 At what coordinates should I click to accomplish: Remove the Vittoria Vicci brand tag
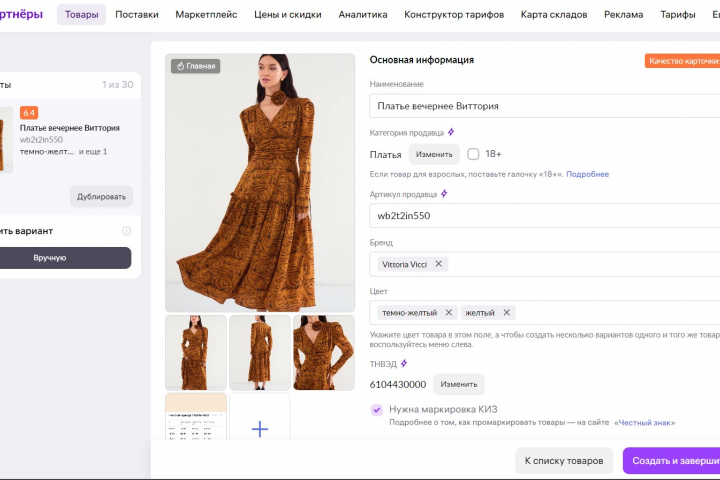[439, 264]
